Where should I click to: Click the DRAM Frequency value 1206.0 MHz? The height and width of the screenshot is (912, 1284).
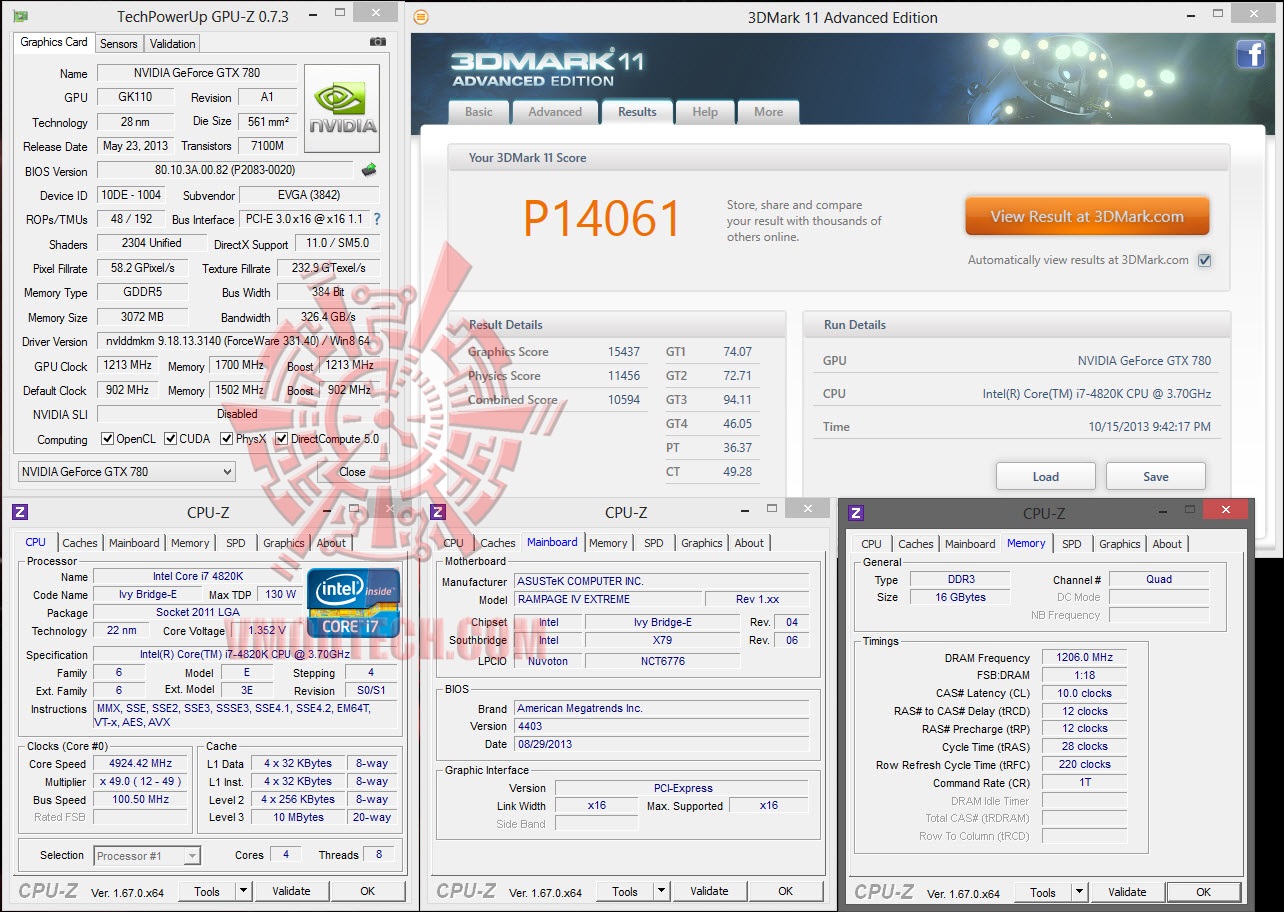pos(1084,658)
